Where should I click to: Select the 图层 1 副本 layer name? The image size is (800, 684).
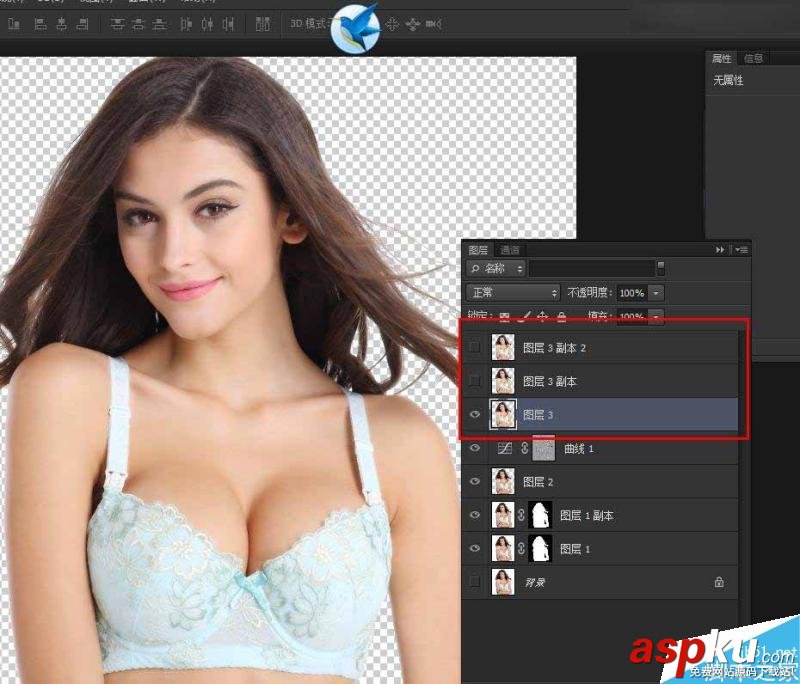coord(586,516)
